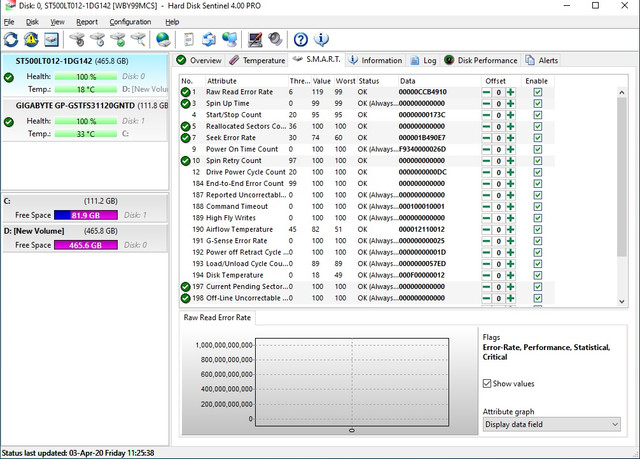Uncheck Enable for Command Timeout

click(x=538, y=206)
